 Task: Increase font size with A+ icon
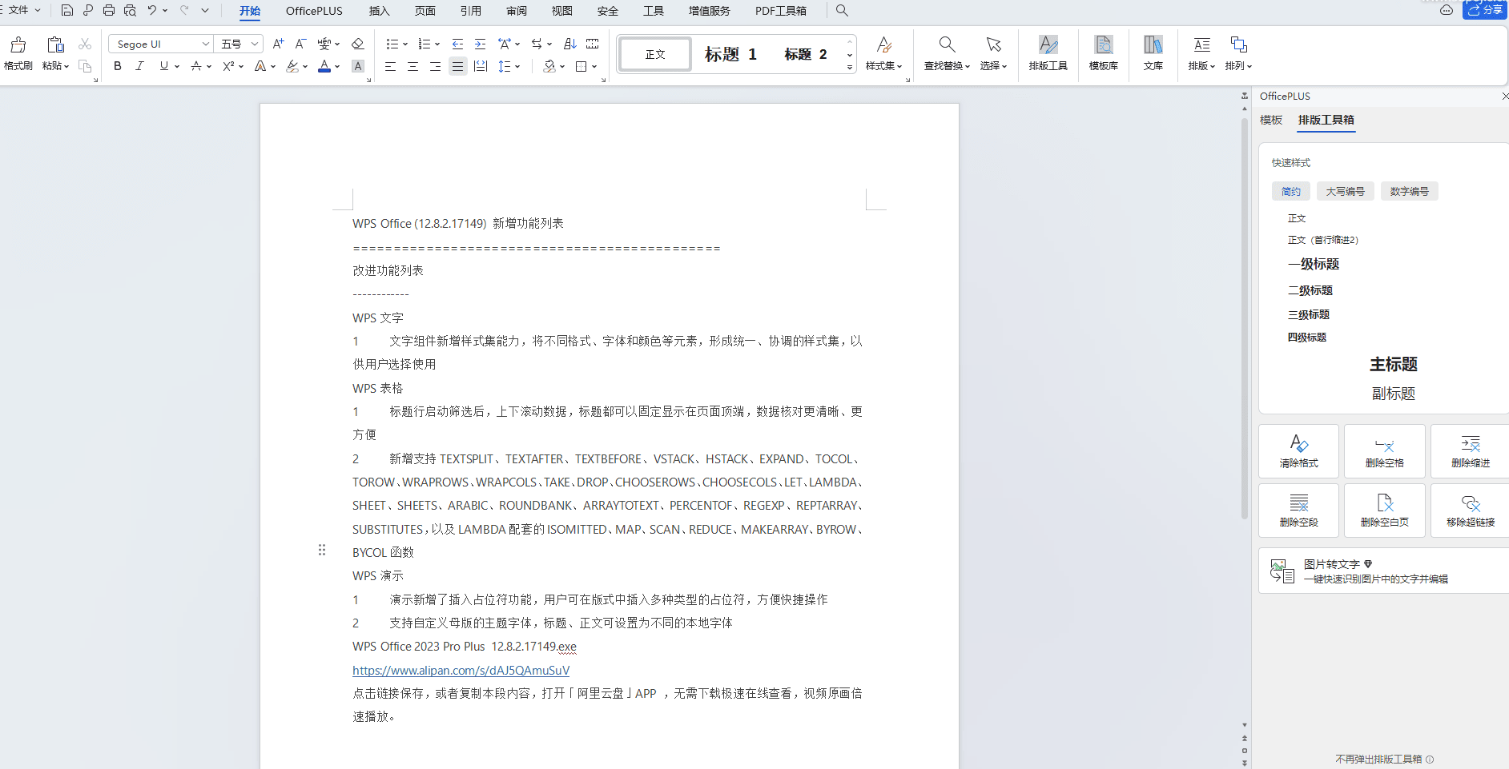click(279, 44)
